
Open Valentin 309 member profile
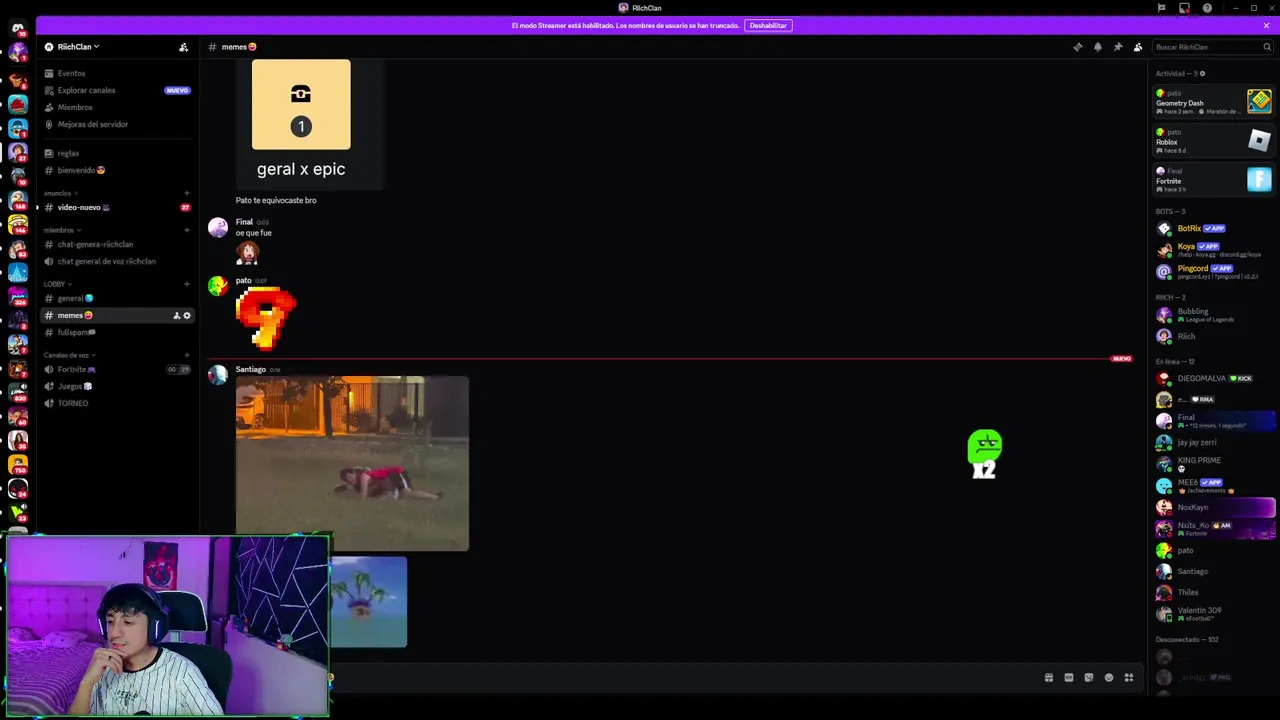tap(1213, 613)
